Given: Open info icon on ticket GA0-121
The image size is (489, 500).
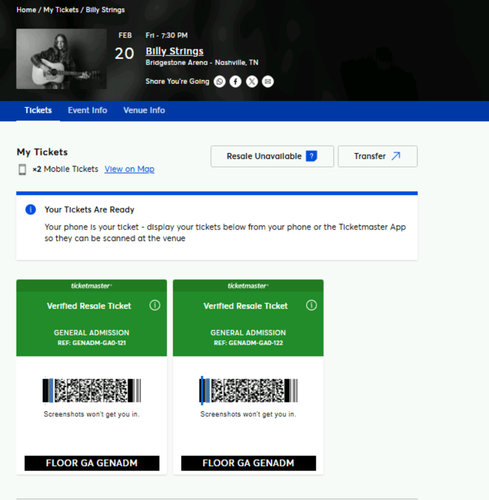Looking at the screenshot, I should 155,305.
